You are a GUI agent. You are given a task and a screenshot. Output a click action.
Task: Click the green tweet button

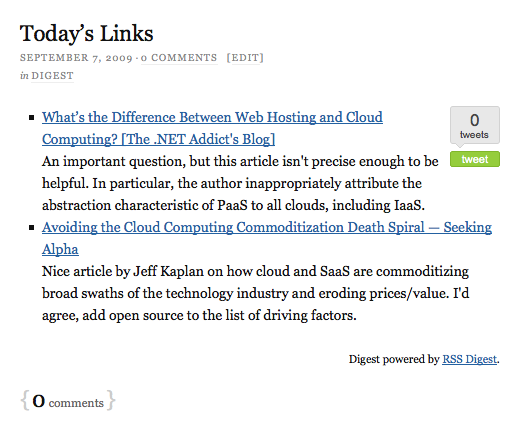point(475,159)
